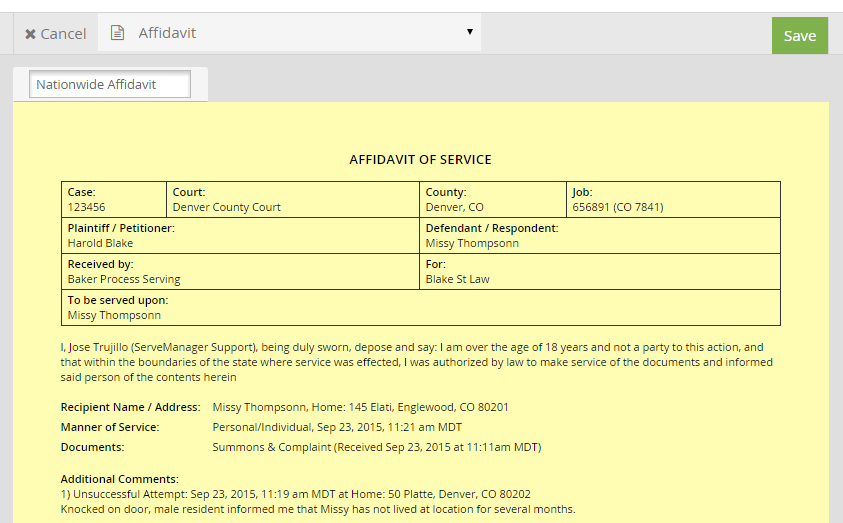Click plaintiff name Harold Blake
The image size is (843, 523).
coord(100,243)
